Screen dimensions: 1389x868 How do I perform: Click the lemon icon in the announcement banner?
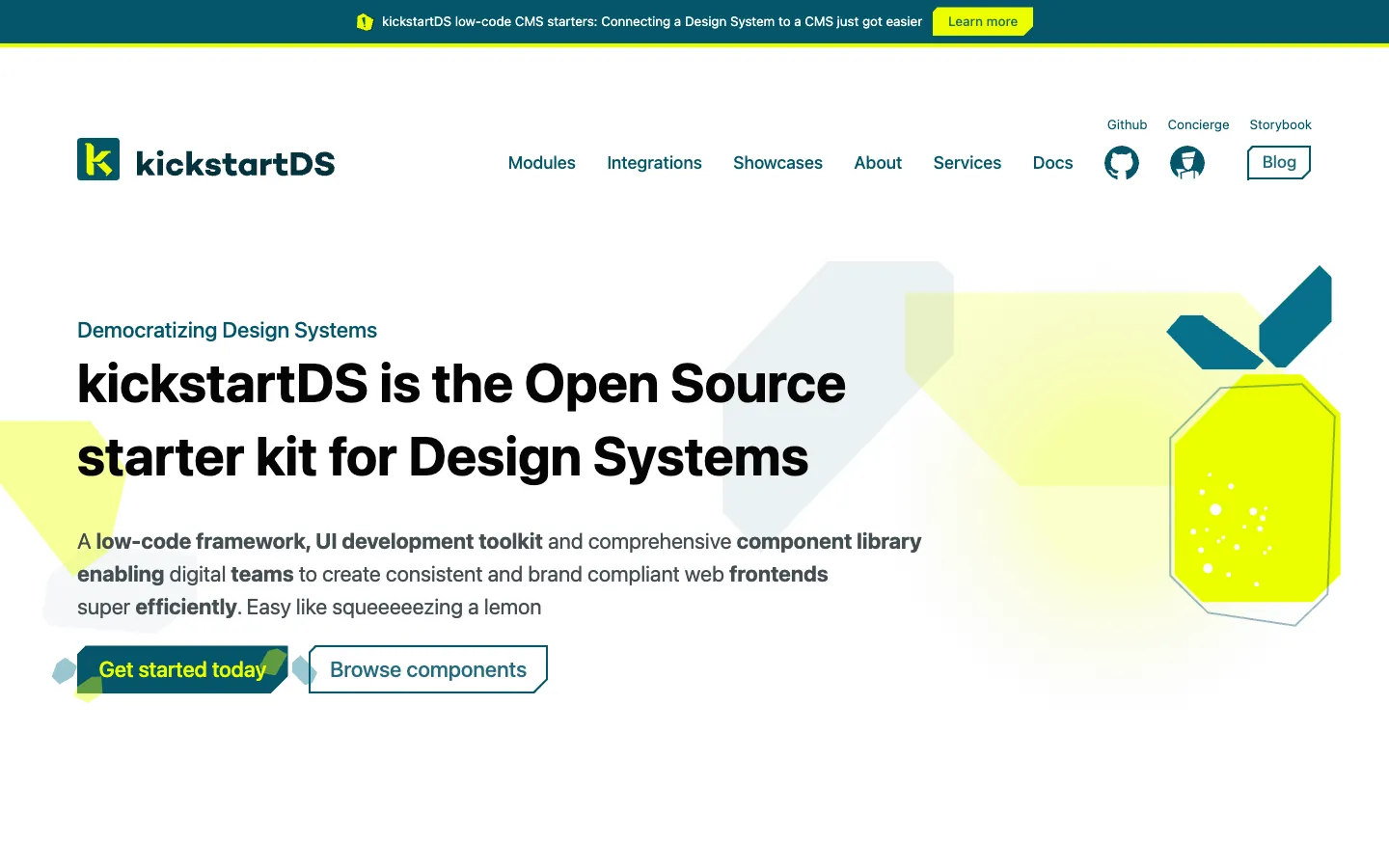(365, 22)
